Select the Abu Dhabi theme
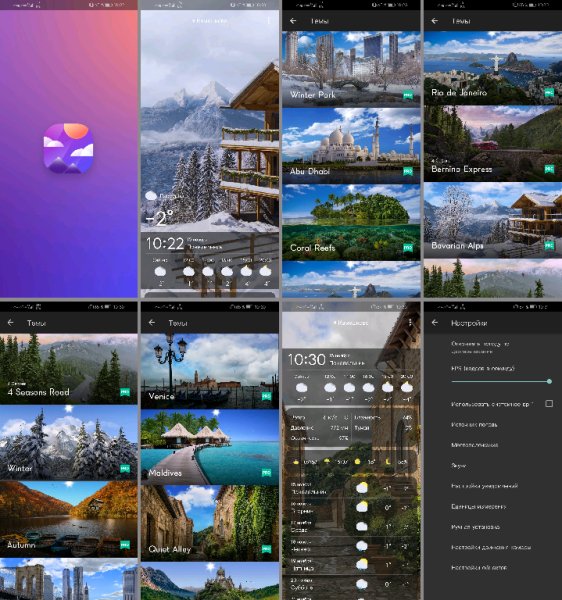 point(351,146)
